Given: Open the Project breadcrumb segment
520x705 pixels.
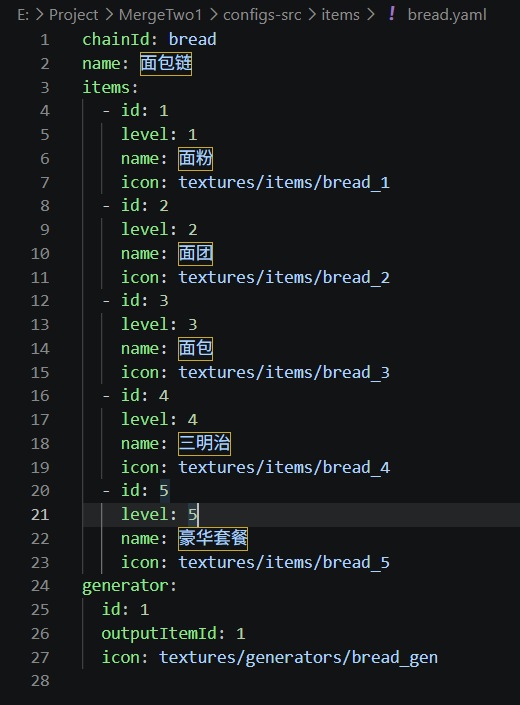Looking at the screenshot, I should pos(73,15).
